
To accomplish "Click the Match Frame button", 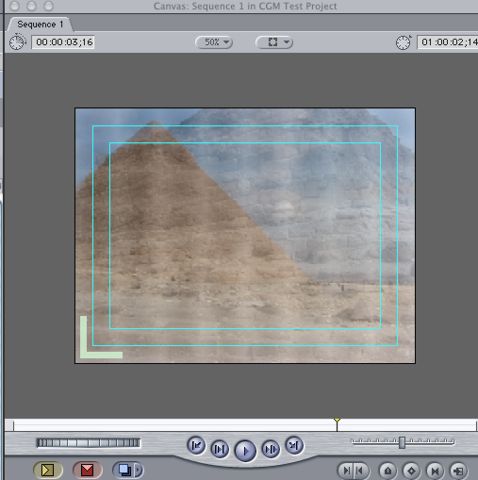I will pos(458,471).
